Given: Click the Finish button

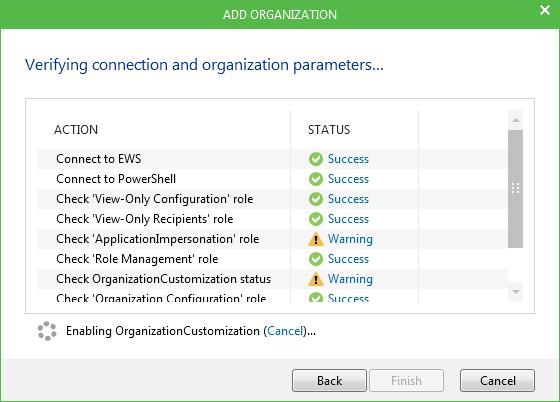Looking at the screenshot, I should [x=406, y=381].
